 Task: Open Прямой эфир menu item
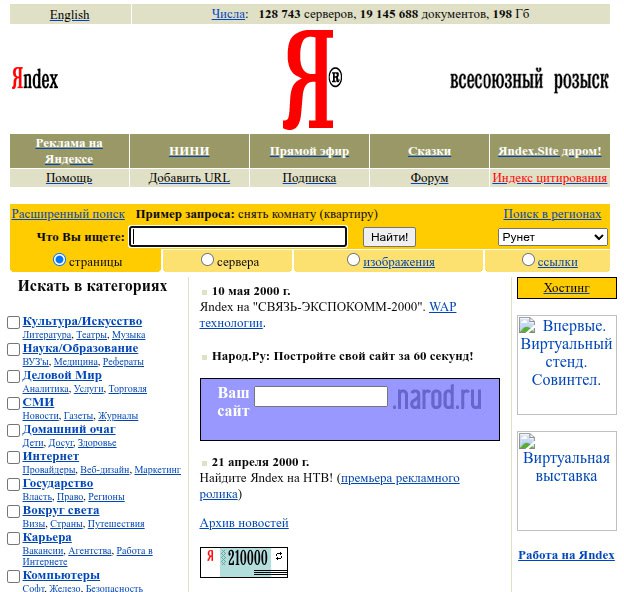click(x=309, y=151)
